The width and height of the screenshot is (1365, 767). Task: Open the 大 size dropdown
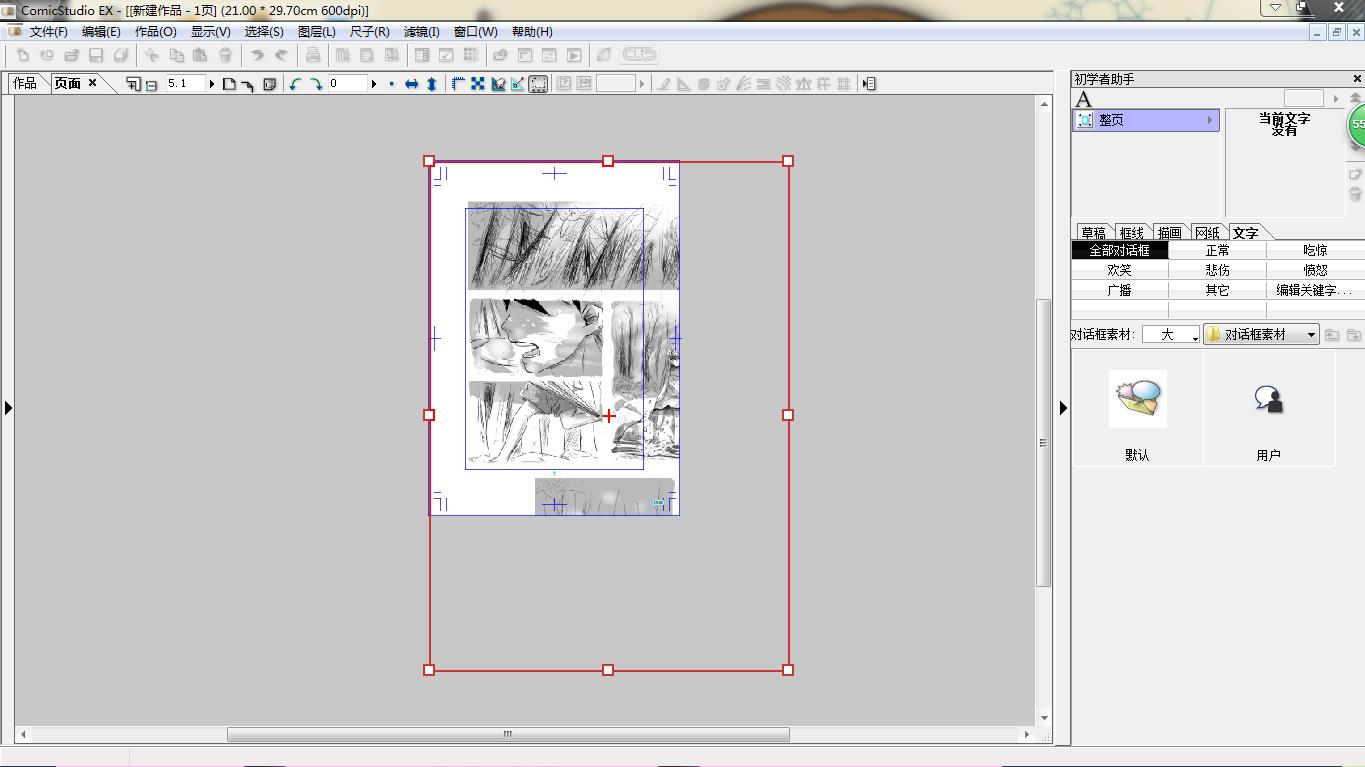pyautogui.click(x=1171, y=335)
